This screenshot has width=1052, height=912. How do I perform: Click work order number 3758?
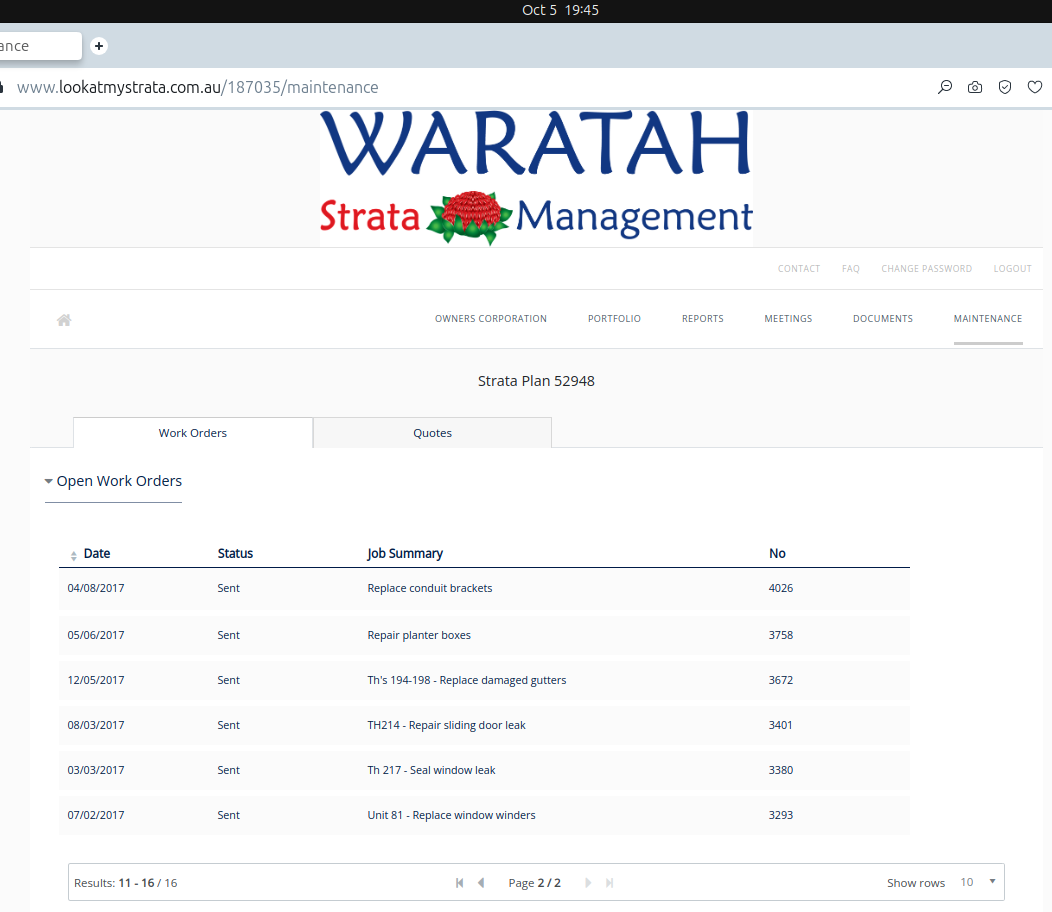pyautogui.click(x=781, y=636)
